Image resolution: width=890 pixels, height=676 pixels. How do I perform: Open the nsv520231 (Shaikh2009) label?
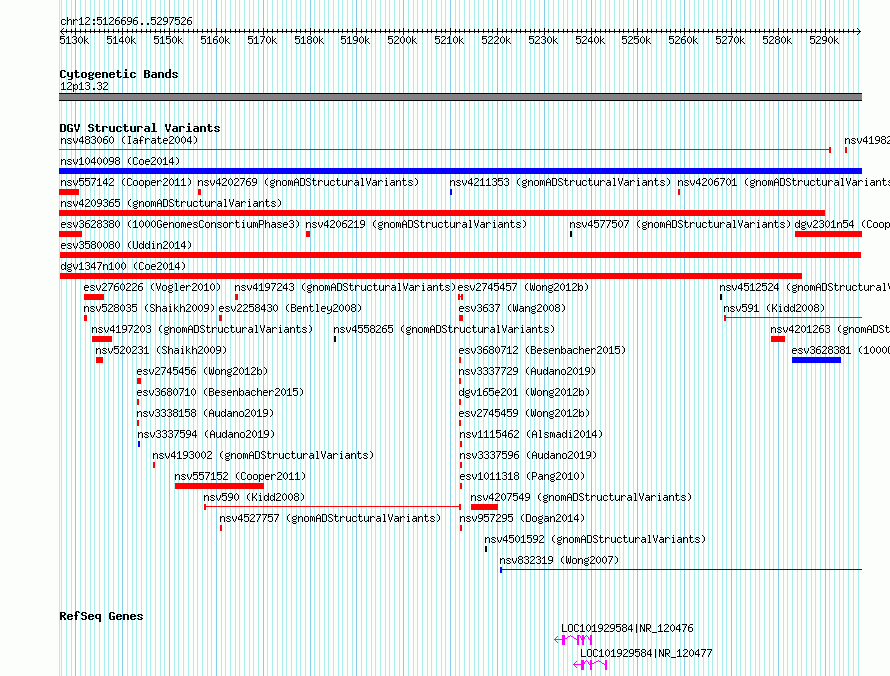pos(161,350)
